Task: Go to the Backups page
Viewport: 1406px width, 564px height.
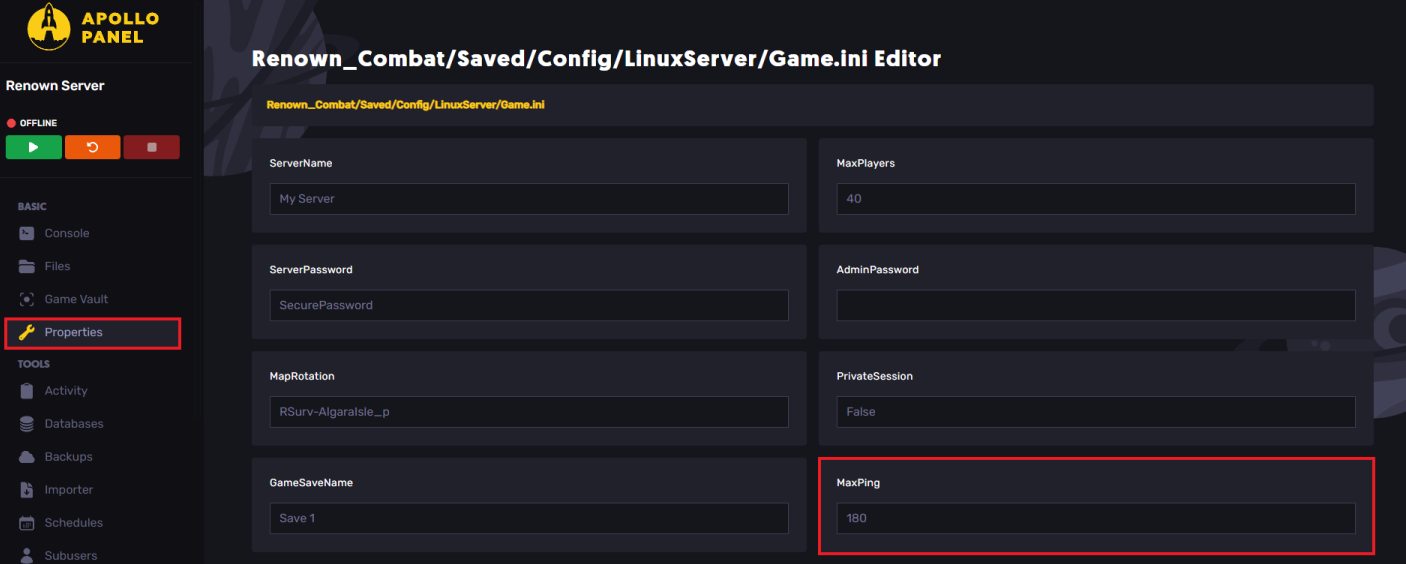Action: (x=68, y=457)
